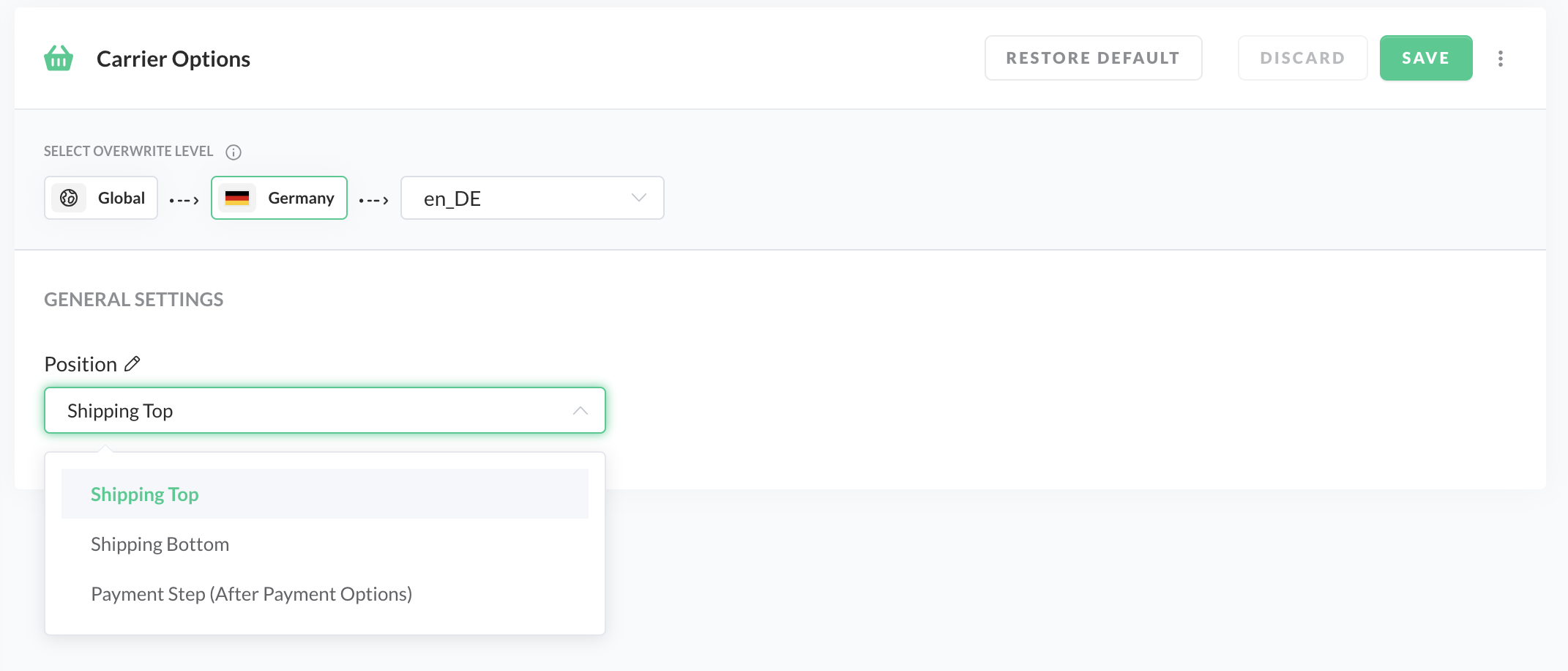Screen dimensions: 1568x671
Task: Click the Germany flag icon
Action: (x=237, y=198)
